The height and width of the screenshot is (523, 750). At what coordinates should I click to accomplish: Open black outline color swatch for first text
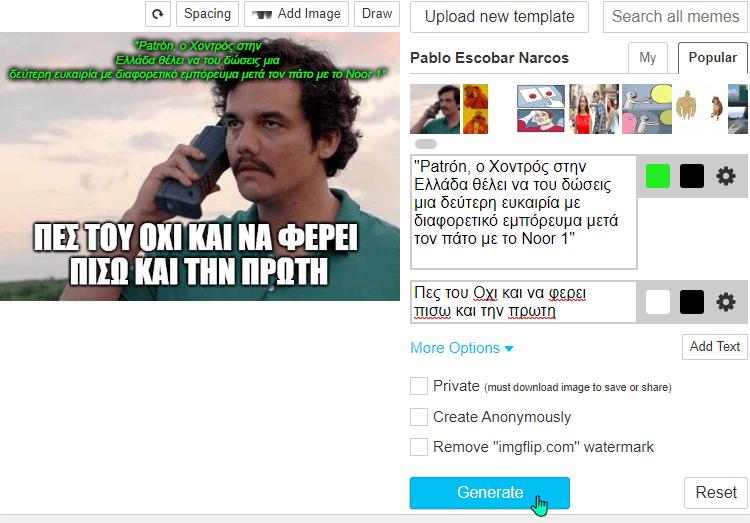pyautogui.click(x=692, y=176)
